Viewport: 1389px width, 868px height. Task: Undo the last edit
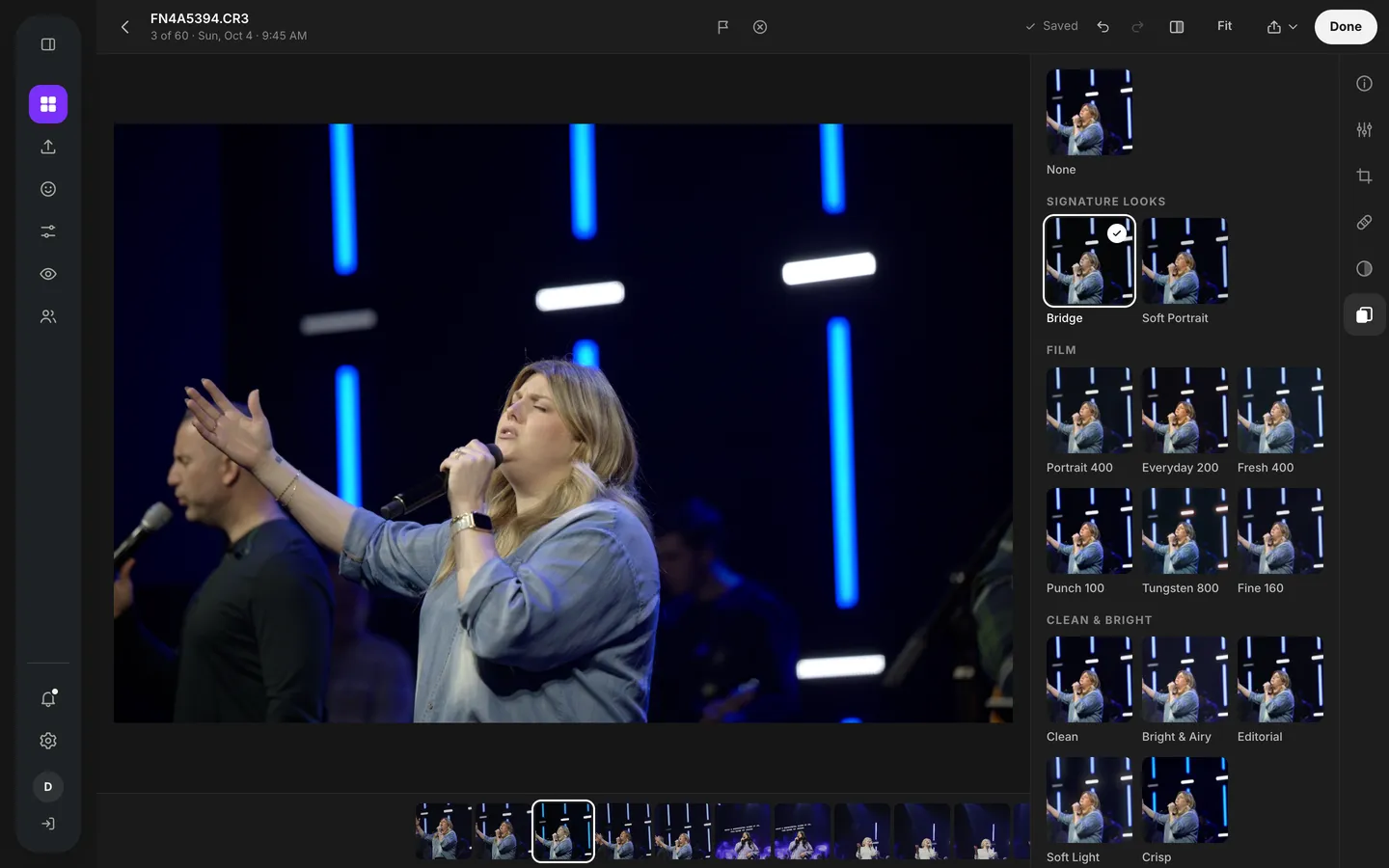coord(1103,27)
